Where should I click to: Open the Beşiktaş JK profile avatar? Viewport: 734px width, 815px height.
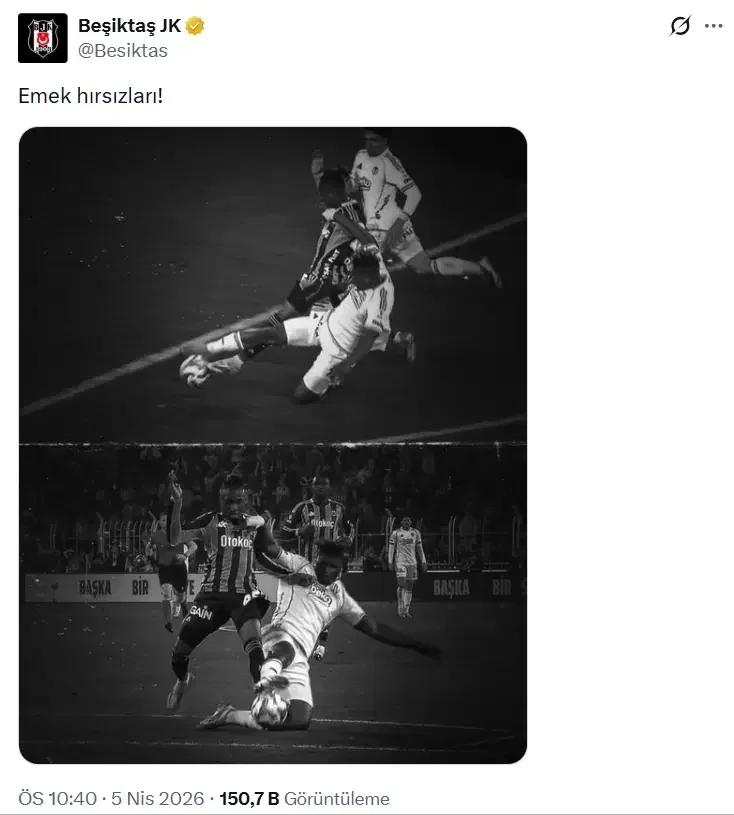(x=43, y=38)
